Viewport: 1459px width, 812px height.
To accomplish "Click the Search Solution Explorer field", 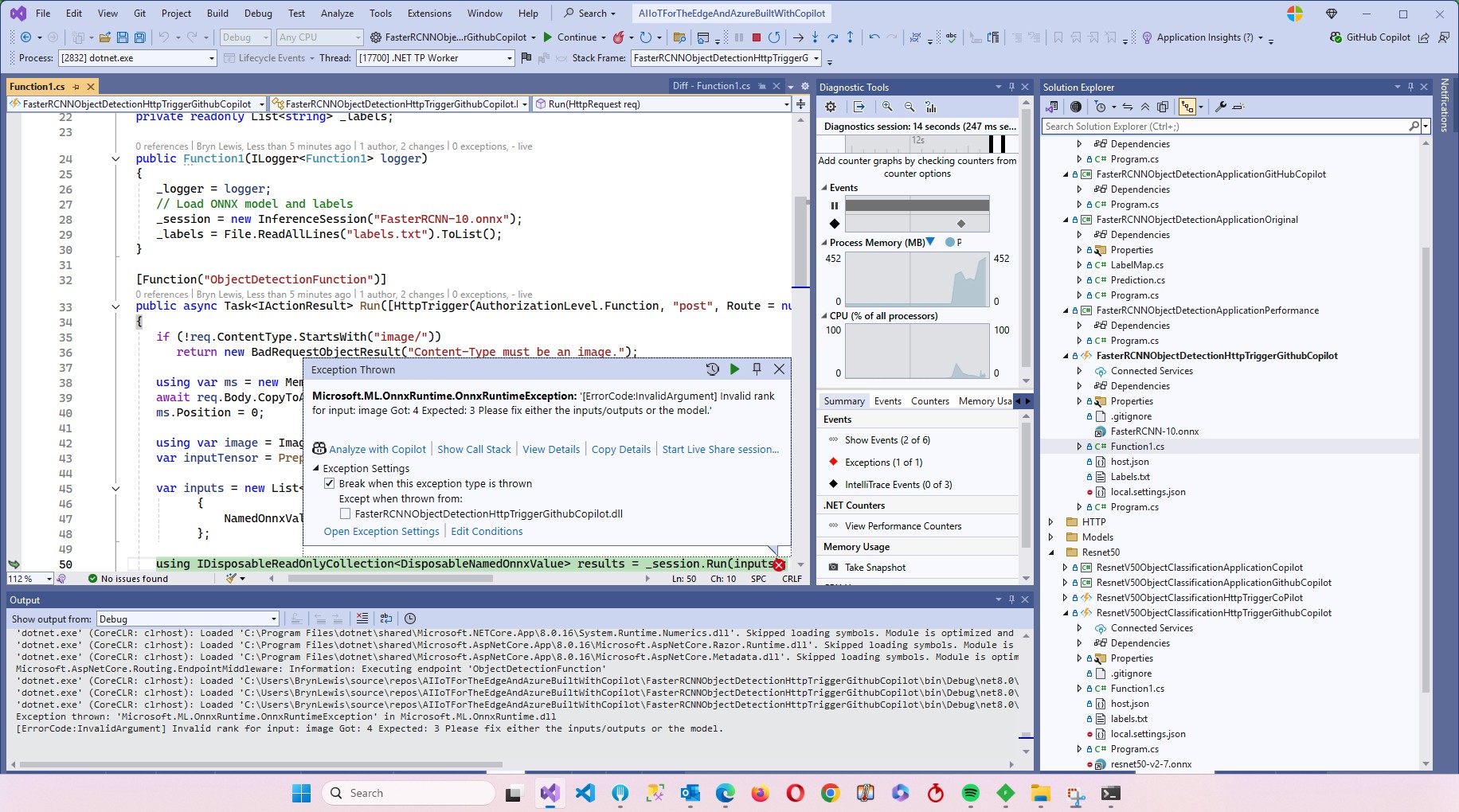I will [1225, 127].
